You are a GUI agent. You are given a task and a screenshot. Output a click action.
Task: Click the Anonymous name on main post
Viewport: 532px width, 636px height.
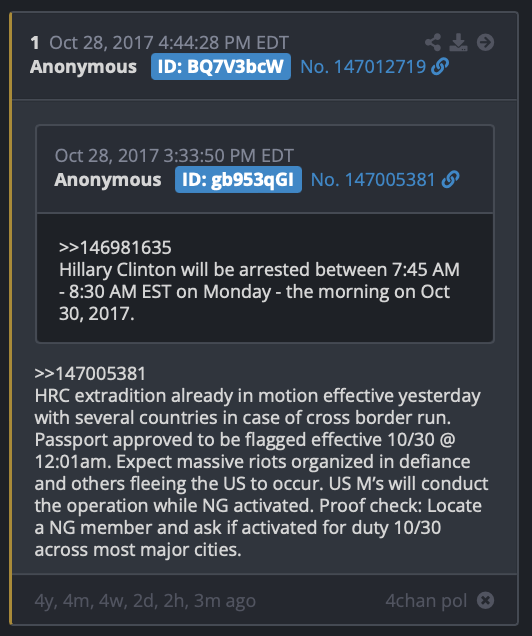coord(83,67)
